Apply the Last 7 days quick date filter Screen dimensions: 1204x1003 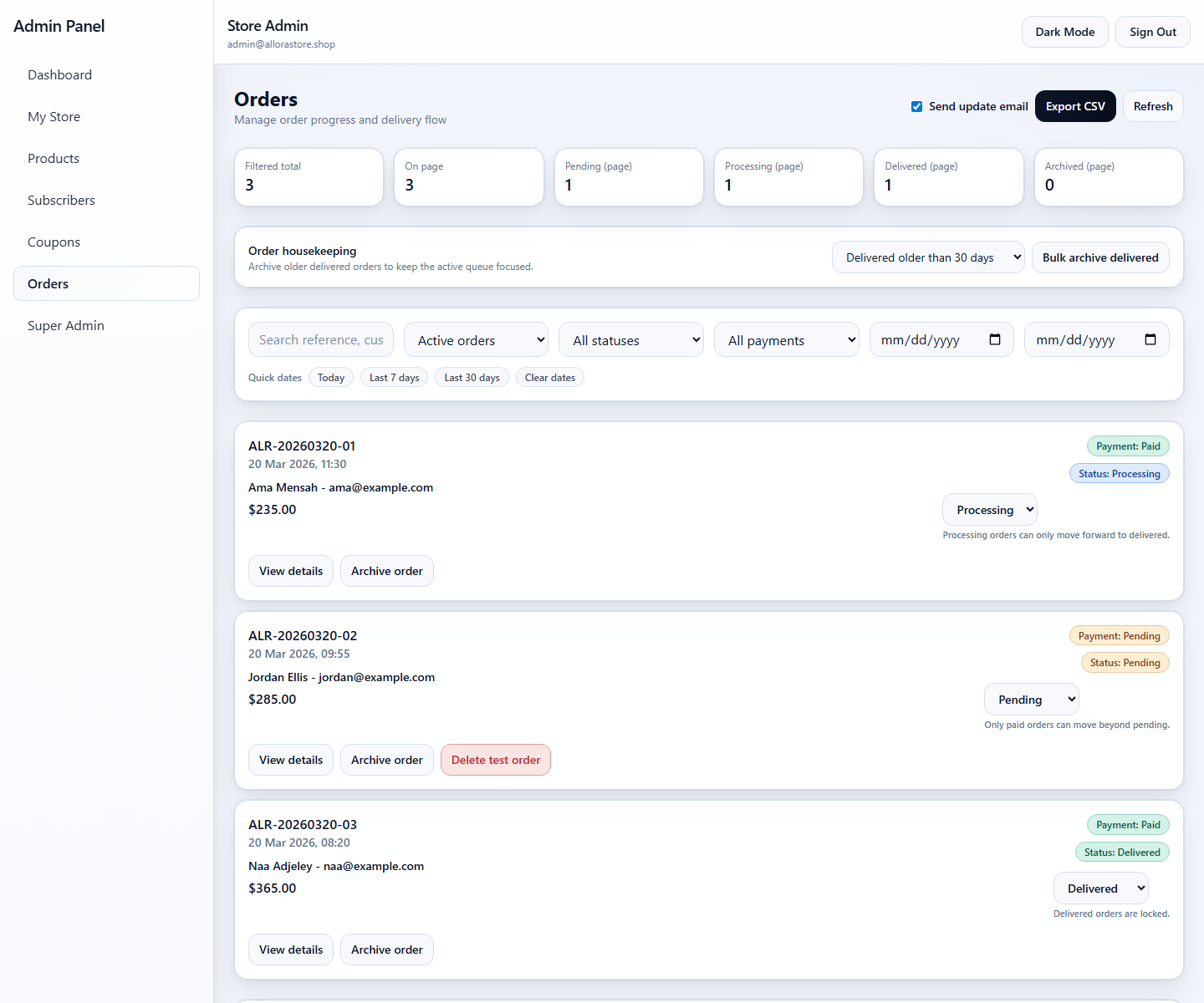[x=394, y=377]
